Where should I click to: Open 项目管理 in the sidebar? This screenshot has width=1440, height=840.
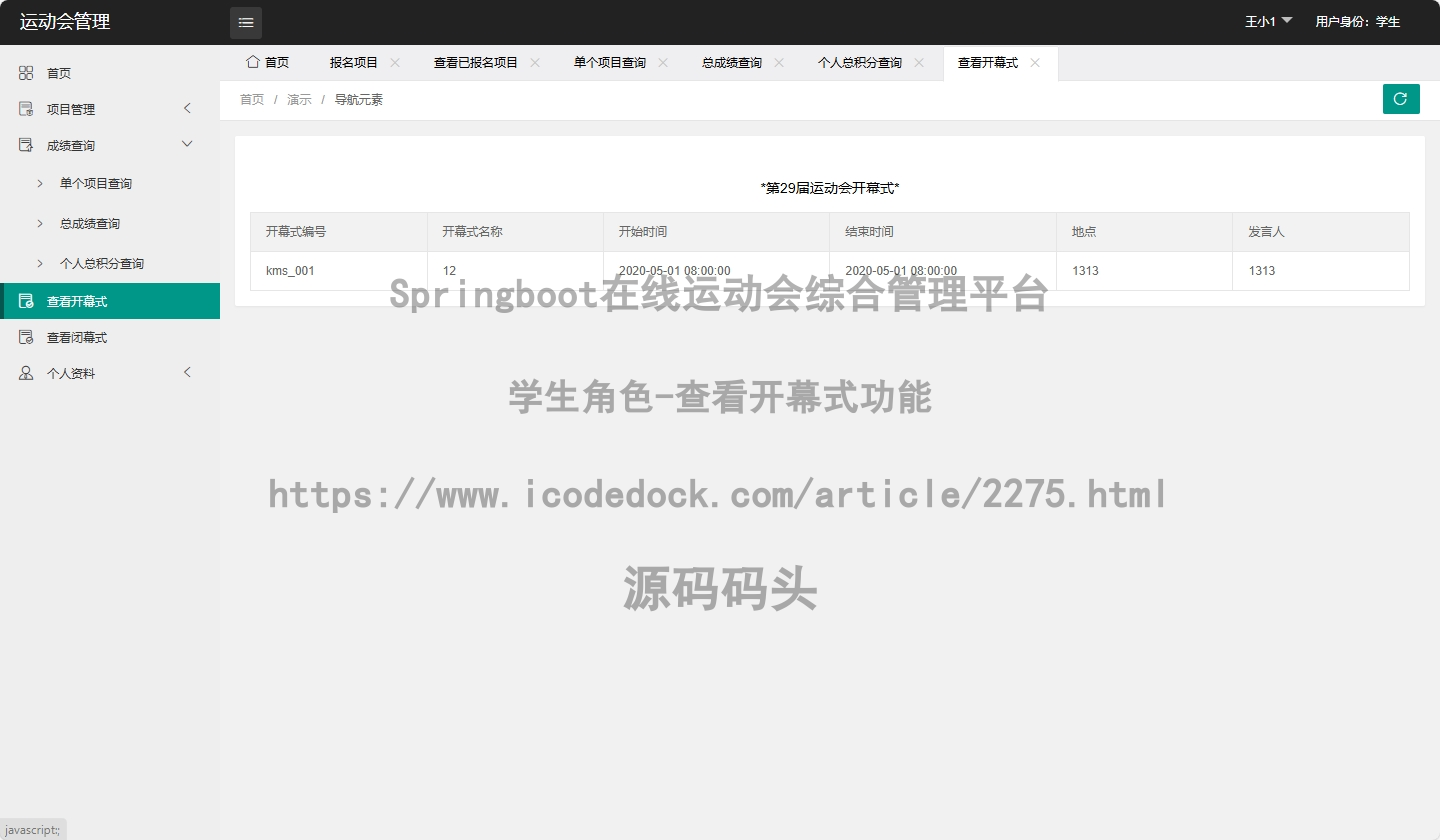pyautogui.click(x=110, y=109)
